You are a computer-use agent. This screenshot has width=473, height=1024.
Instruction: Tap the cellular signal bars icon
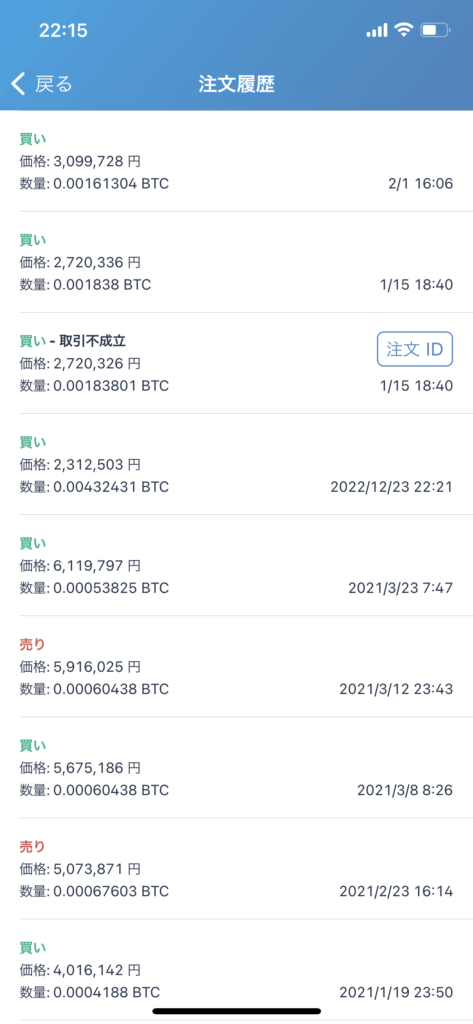pyautogui.click(x=377, y=30)
